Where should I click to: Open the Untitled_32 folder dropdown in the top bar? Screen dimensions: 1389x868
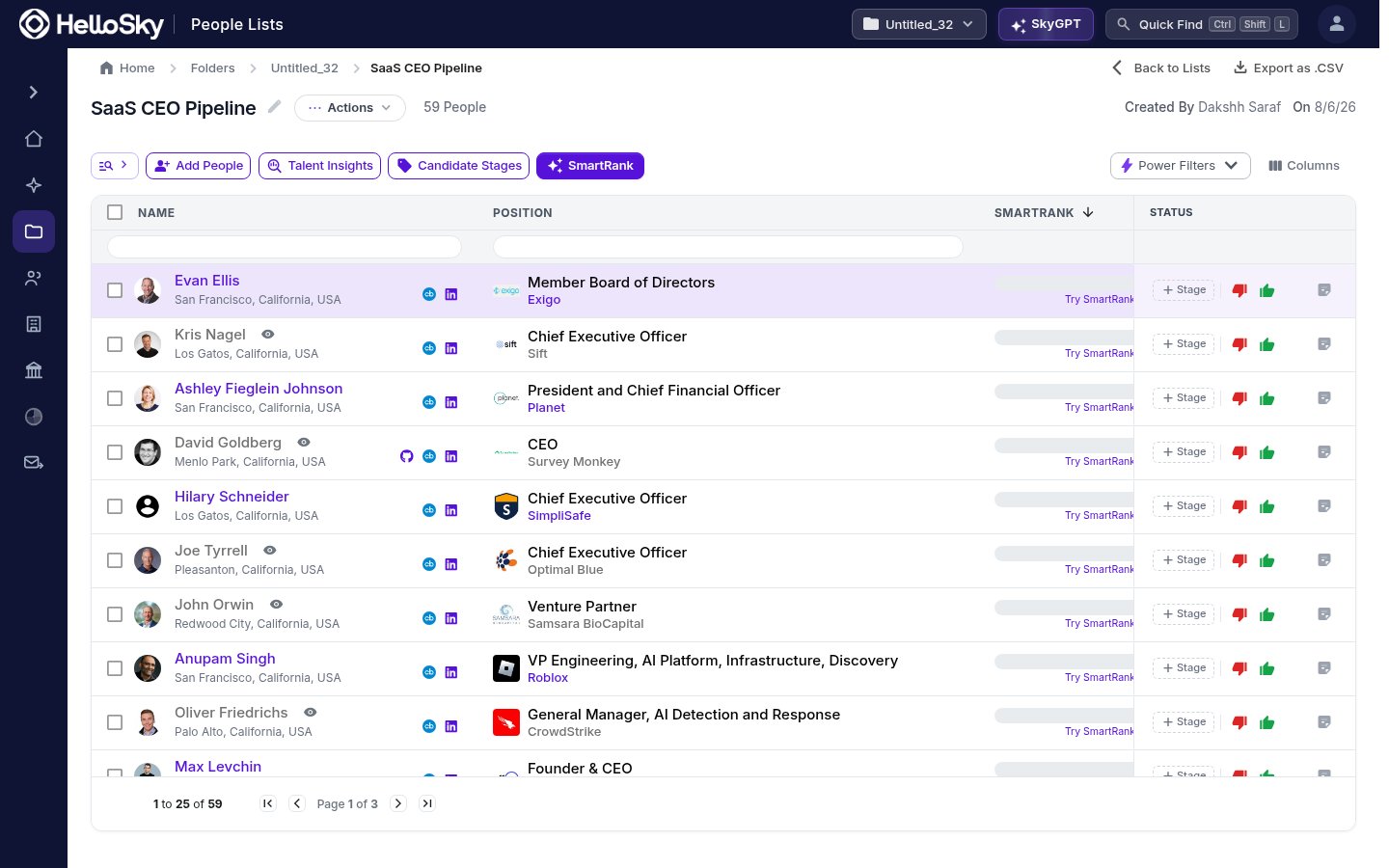pos(919,24)
